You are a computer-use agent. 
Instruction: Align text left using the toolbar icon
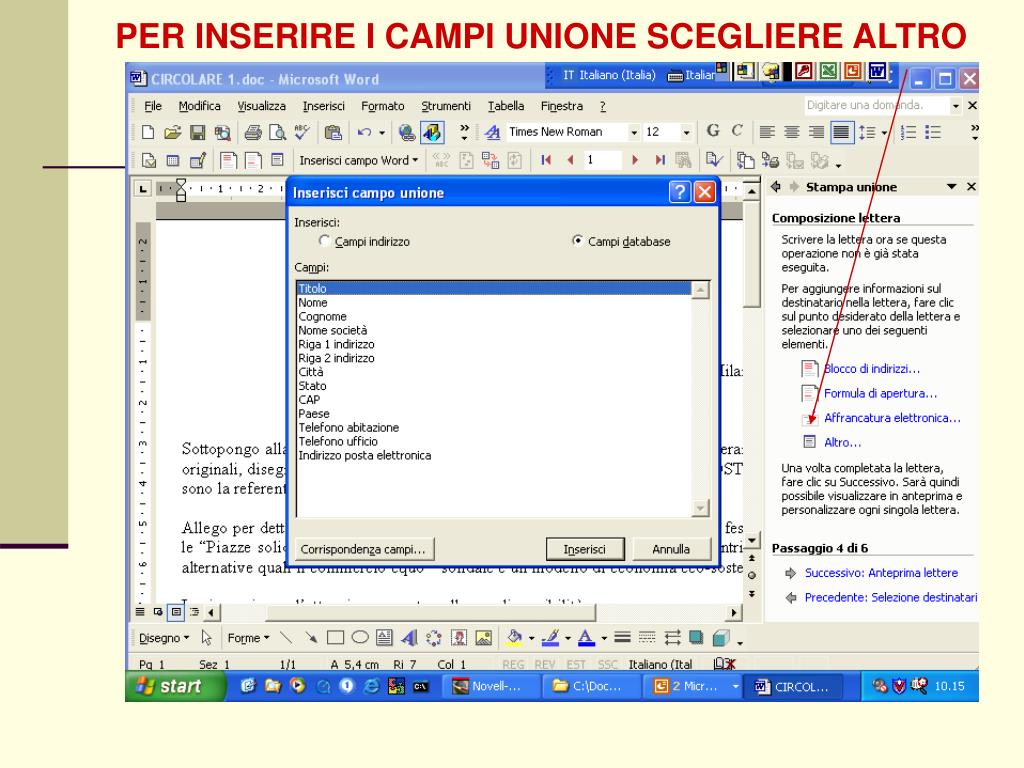click(x=767, y=133)
